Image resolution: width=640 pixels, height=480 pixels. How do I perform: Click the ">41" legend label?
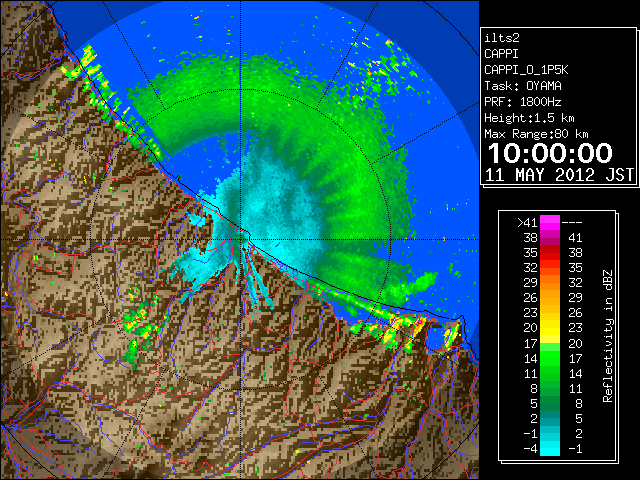point(527,223)
